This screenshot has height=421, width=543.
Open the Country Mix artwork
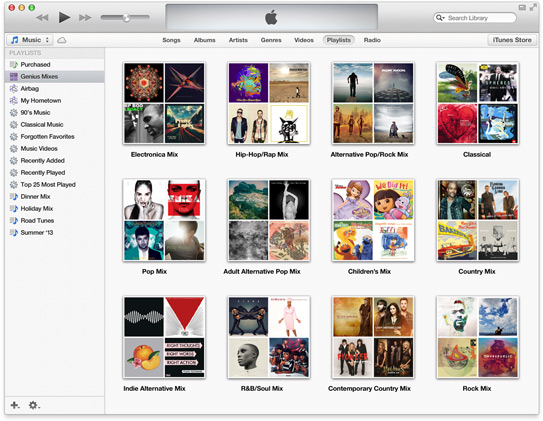click(x=478, y=220)
